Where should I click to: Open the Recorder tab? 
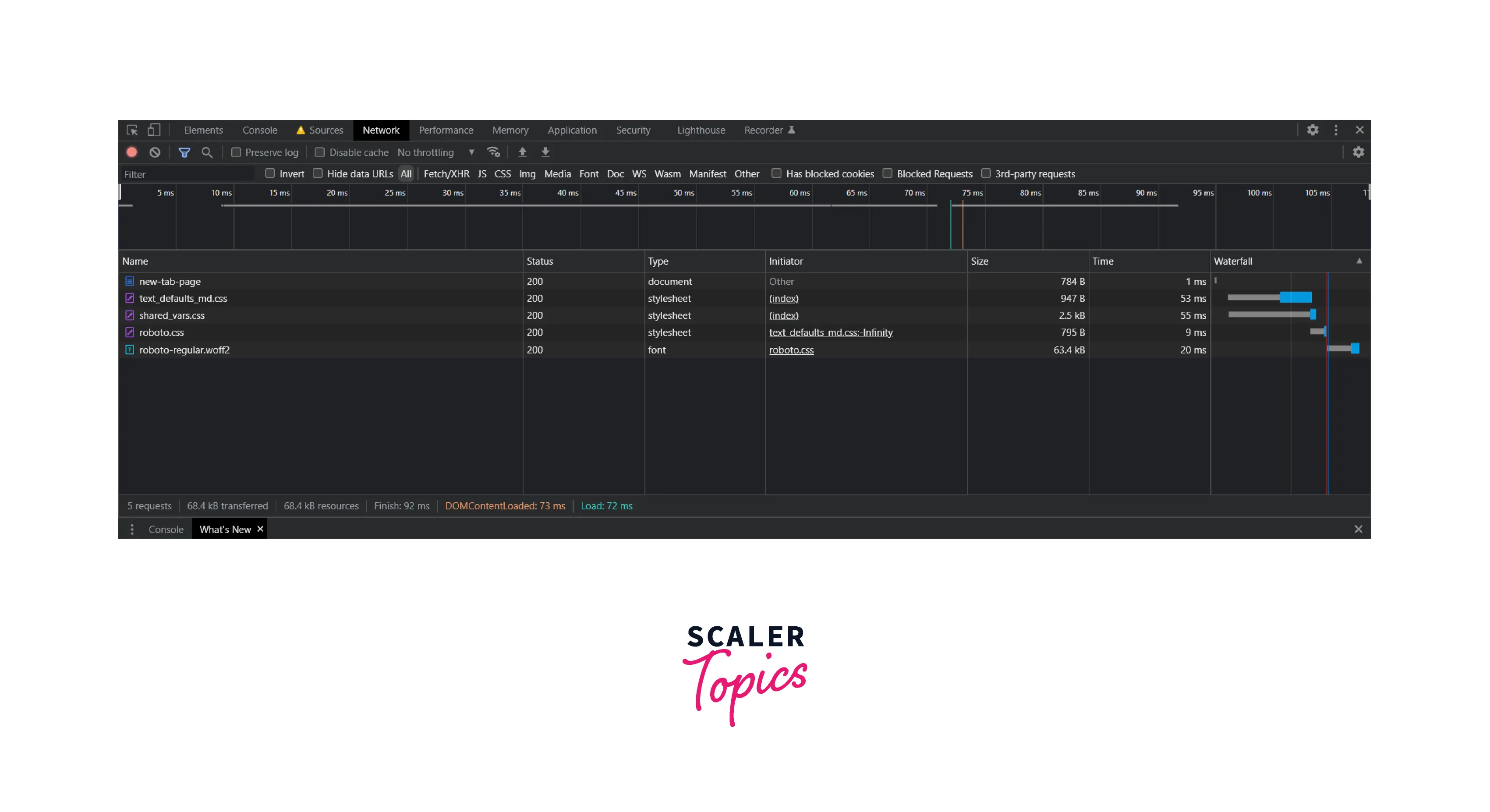click(769, 130)
